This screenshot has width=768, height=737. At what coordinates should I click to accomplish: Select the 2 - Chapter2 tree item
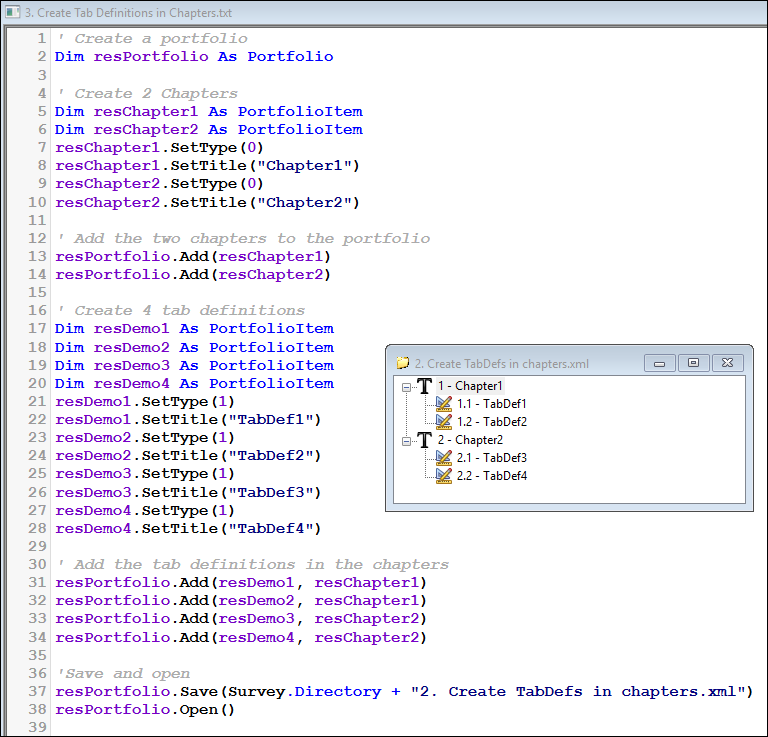[x=470, y=440]
